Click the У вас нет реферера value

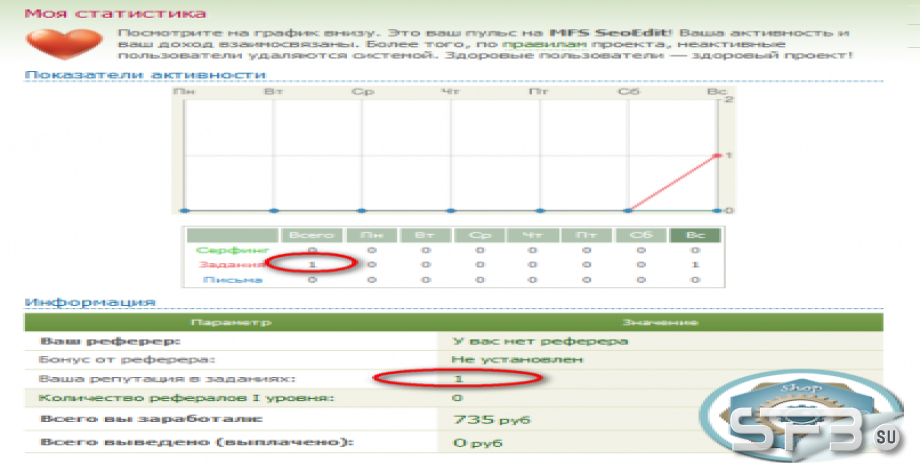pyautogui.click(x=540, y=341)
